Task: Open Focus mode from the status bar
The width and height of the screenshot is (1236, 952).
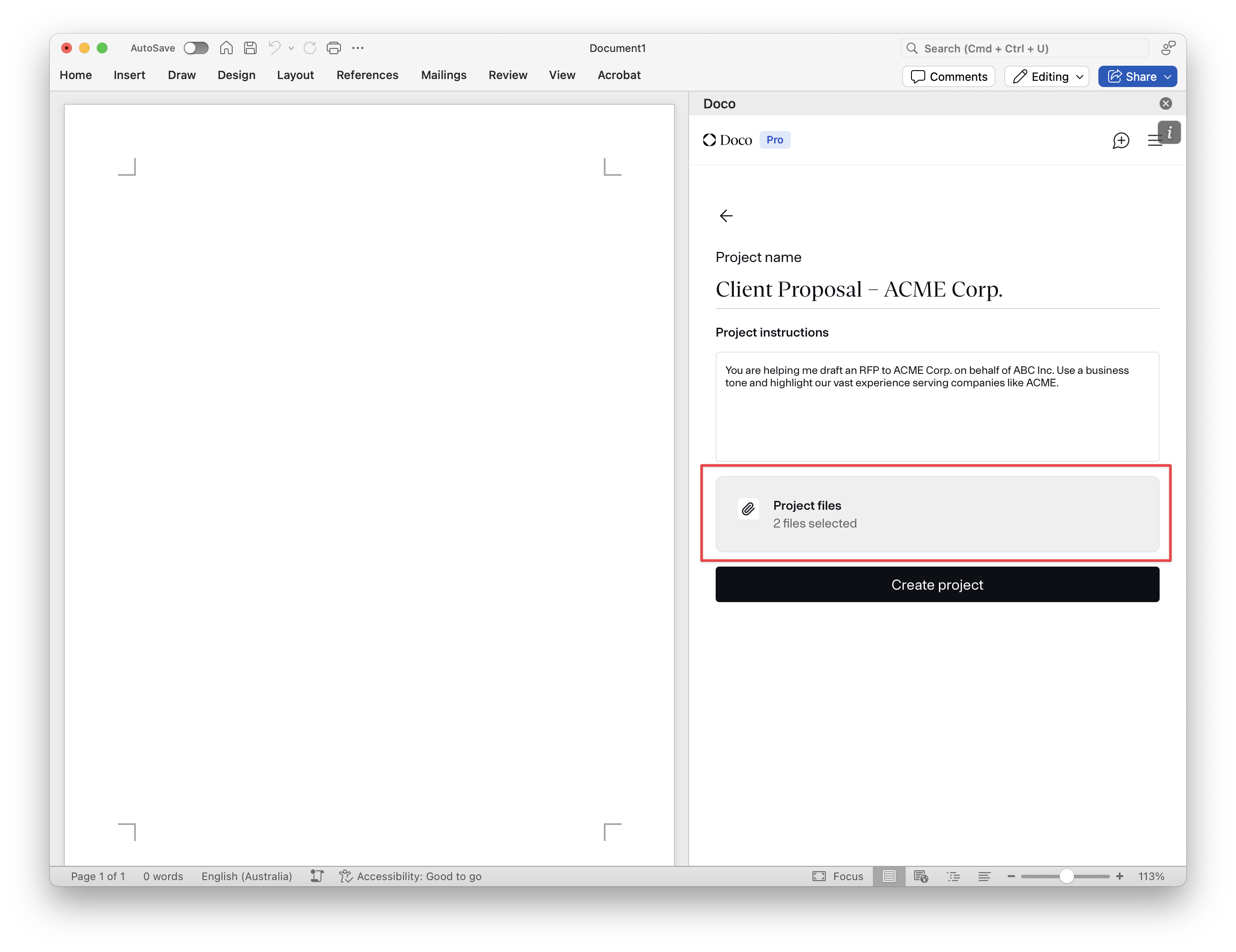Action: coord(839,876)
